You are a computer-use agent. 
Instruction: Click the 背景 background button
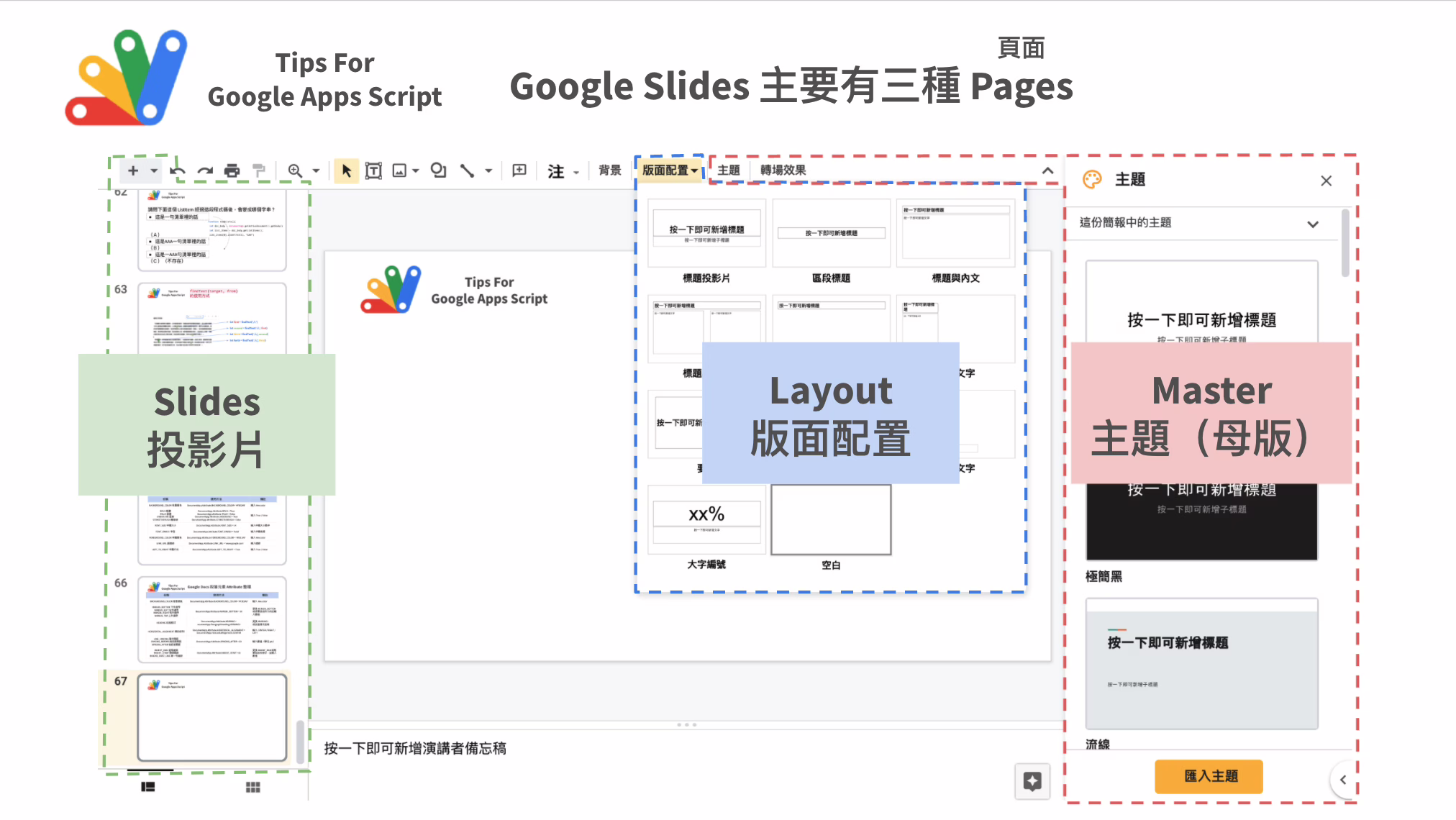pos(610,170)
